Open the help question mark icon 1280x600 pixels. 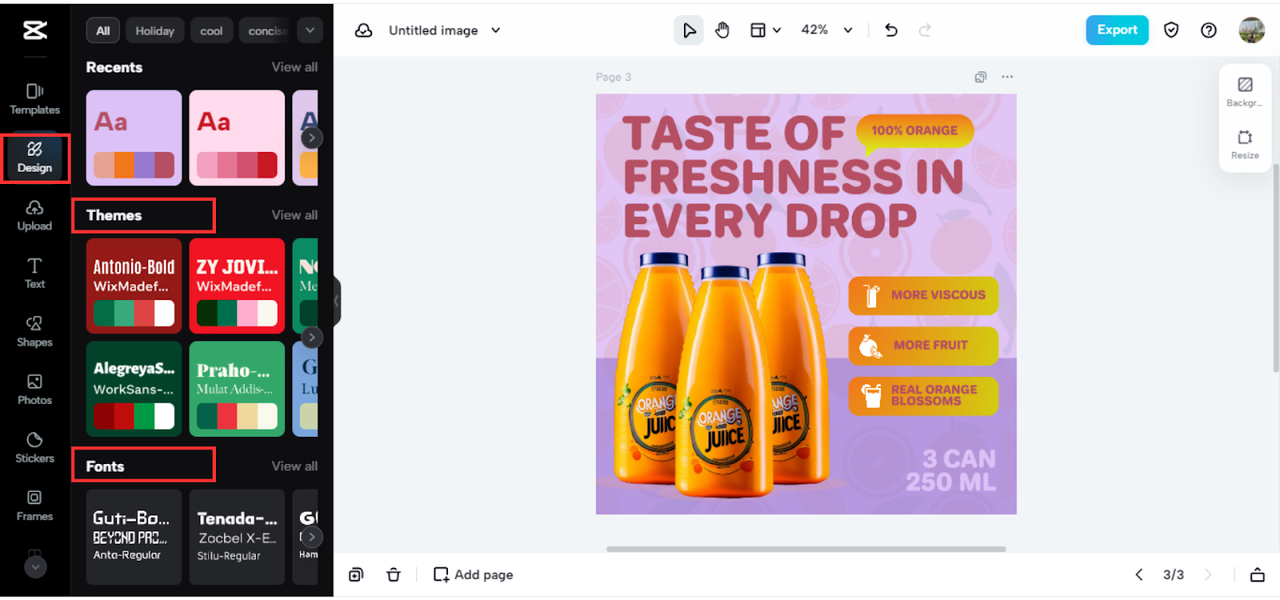click(1209, 30)
